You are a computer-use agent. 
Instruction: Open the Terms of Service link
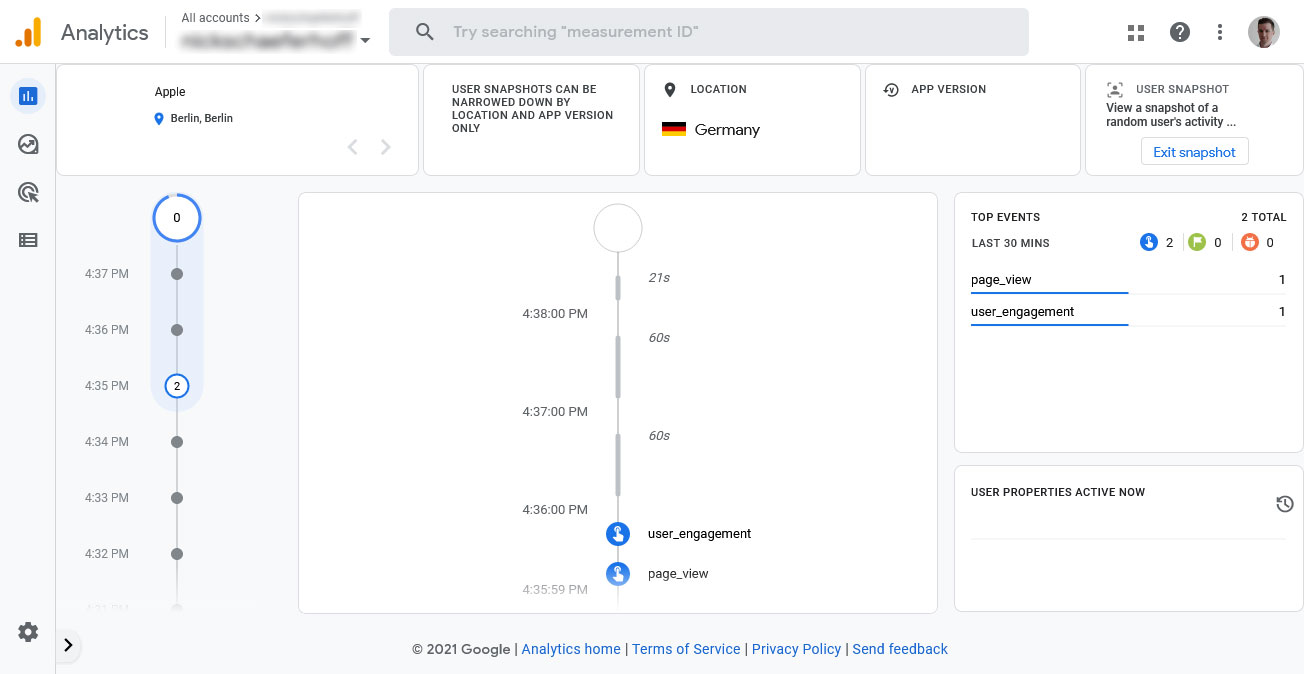click(686, 649)
